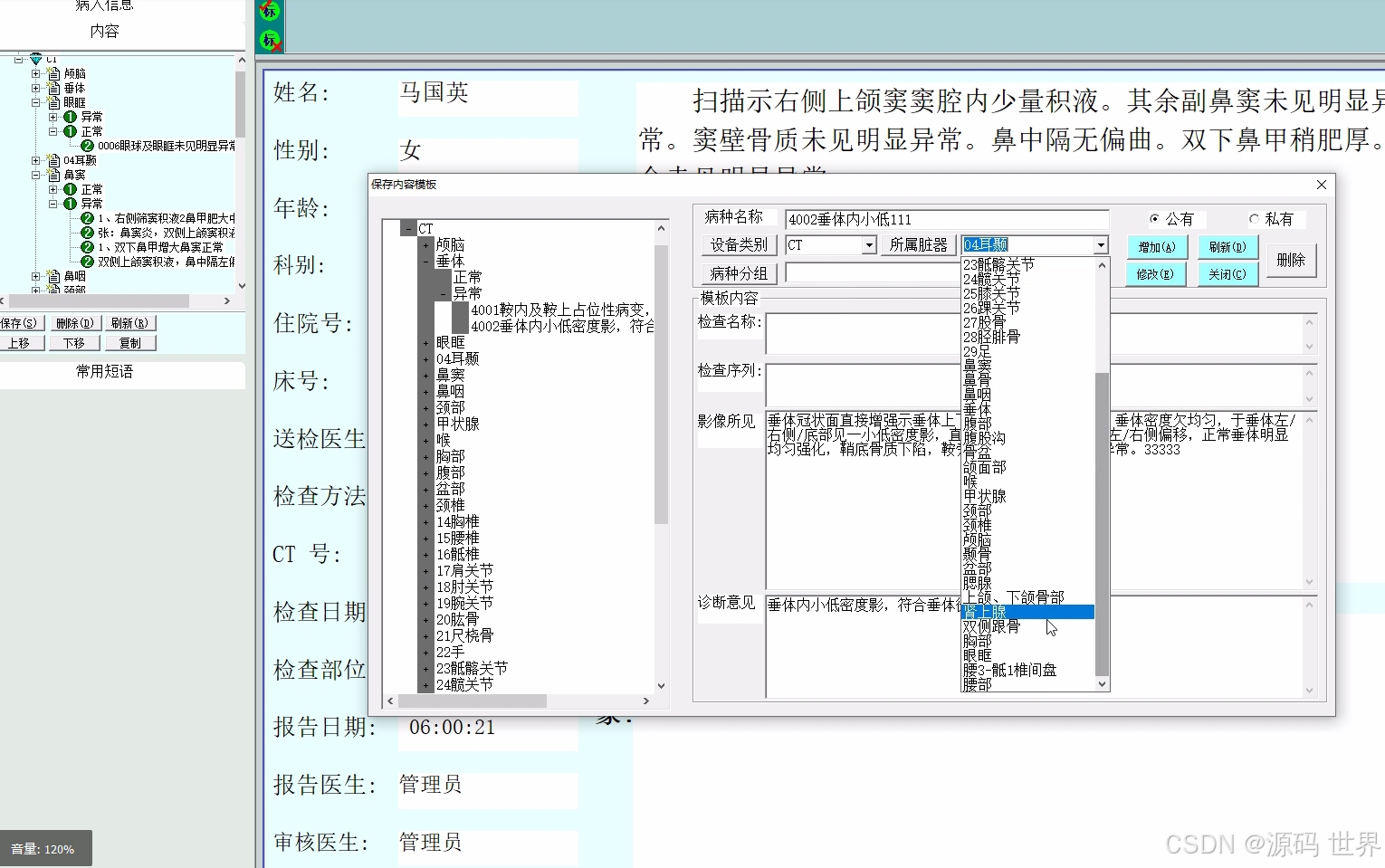Click 下移 button
The width and height of the screenshot is (1385, 868).
(74, 343)
